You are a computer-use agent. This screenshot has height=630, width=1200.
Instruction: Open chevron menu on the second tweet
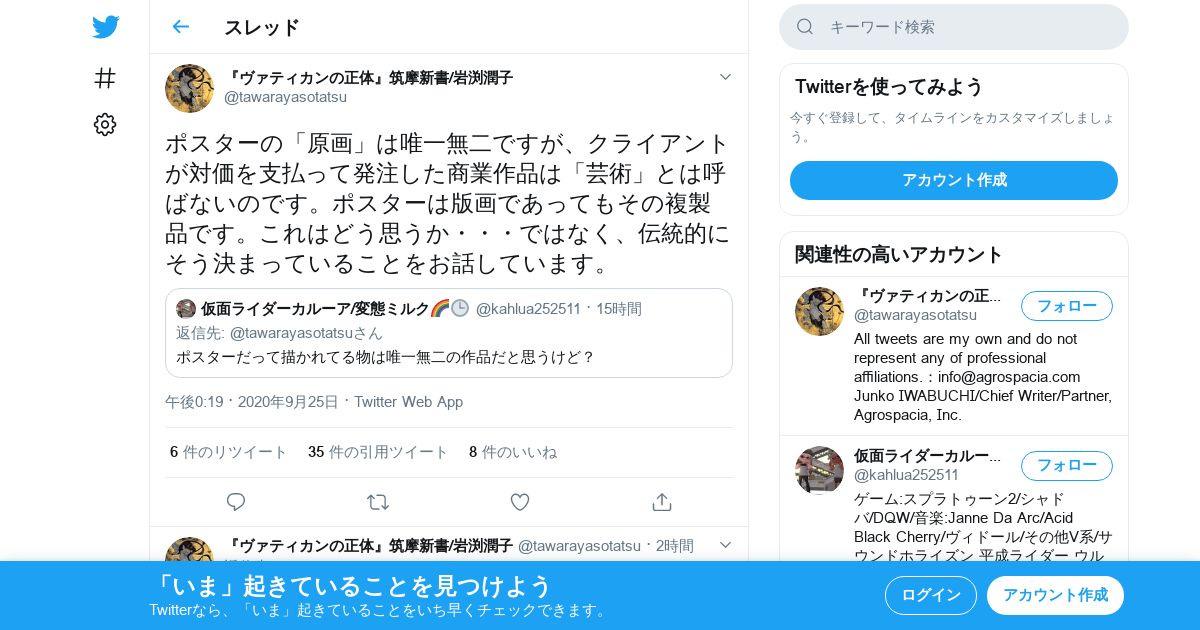[x=726, y=545]
